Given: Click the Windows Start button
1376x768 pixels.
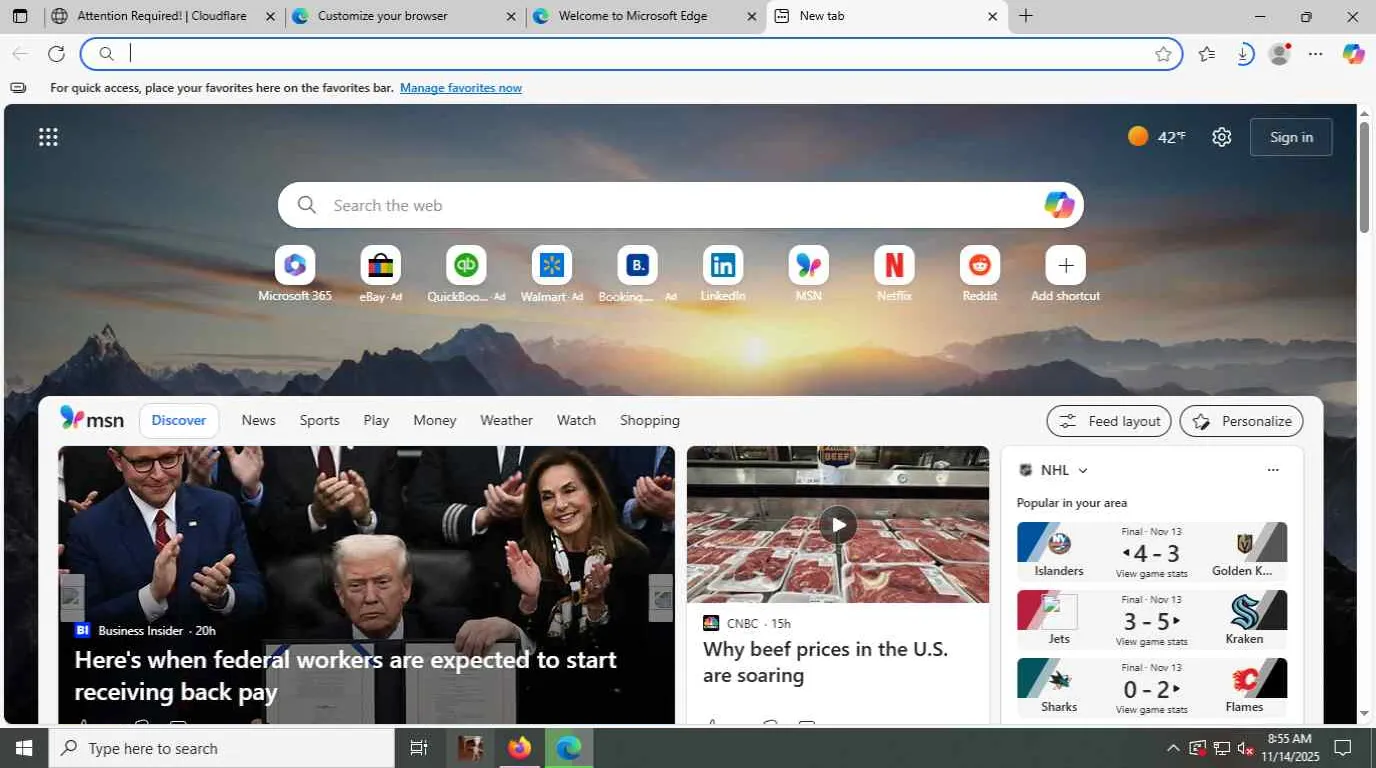Looking at the screenshot, I should [x=24, y=748].
